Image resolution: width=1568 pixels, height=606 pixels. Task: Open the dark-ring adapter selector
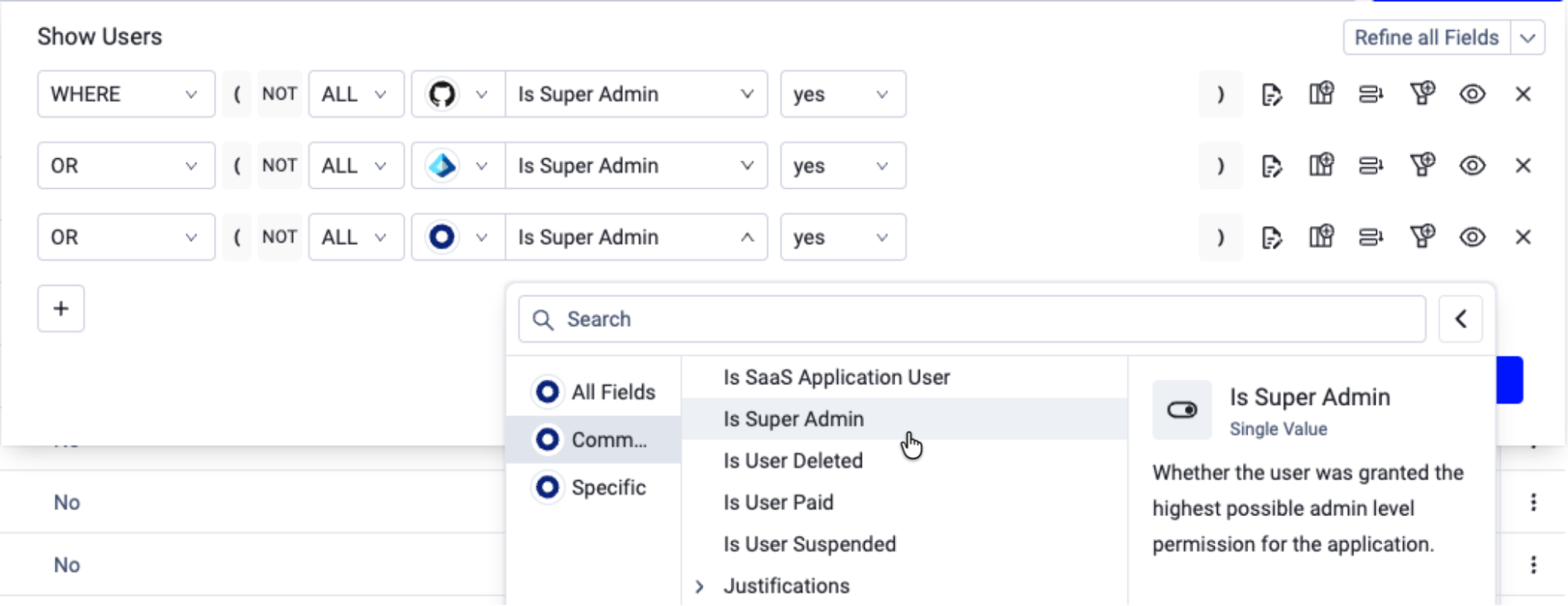458,237
